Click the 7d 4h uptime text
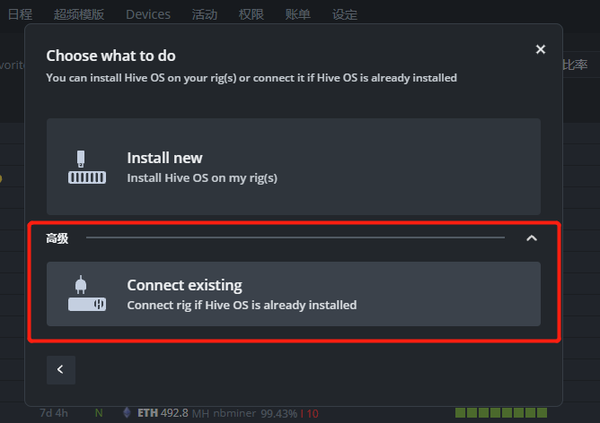This screenshot has height=423, width=600. tap(56, 412)
